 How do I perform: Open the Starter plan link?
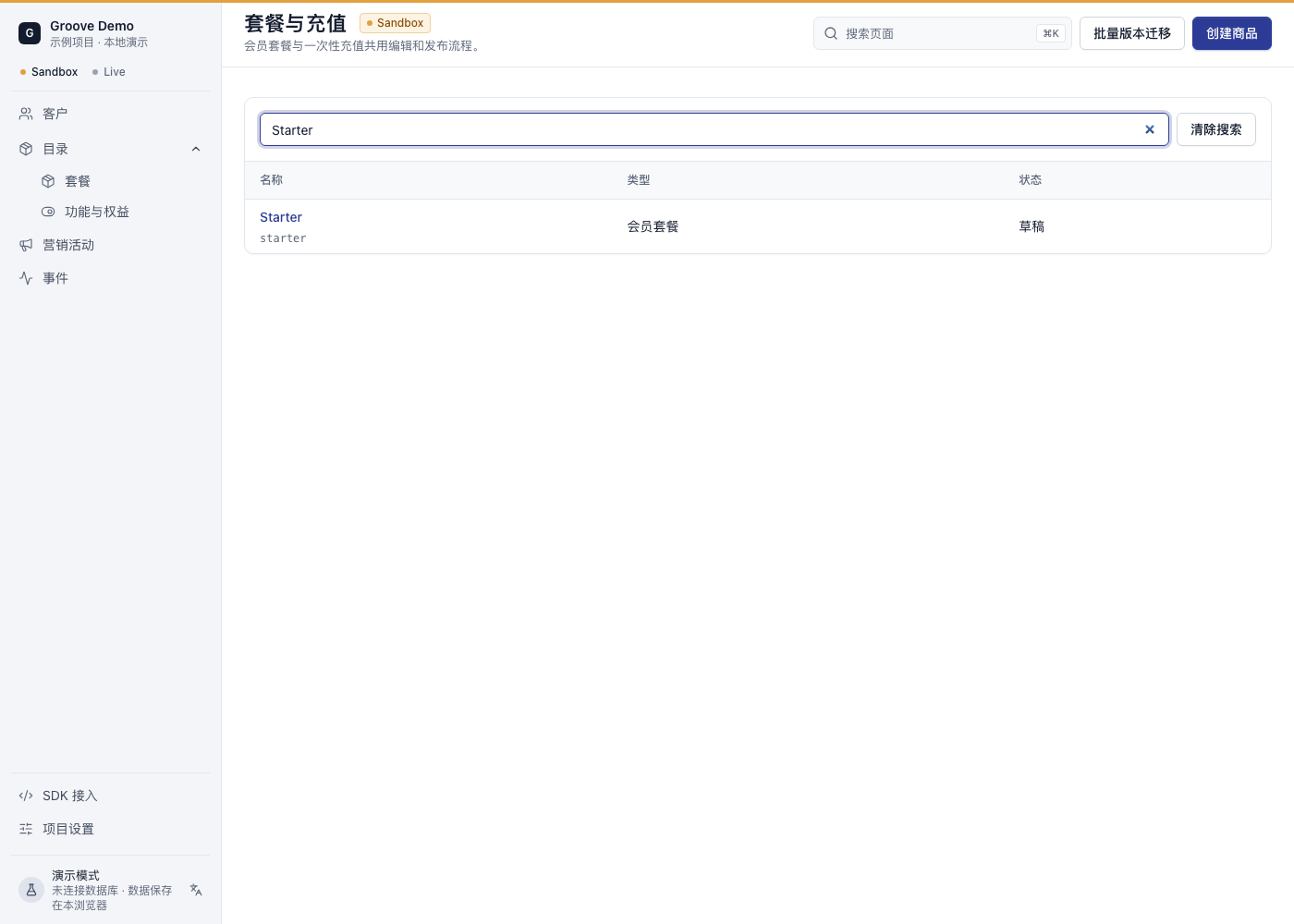pos(281,217)
